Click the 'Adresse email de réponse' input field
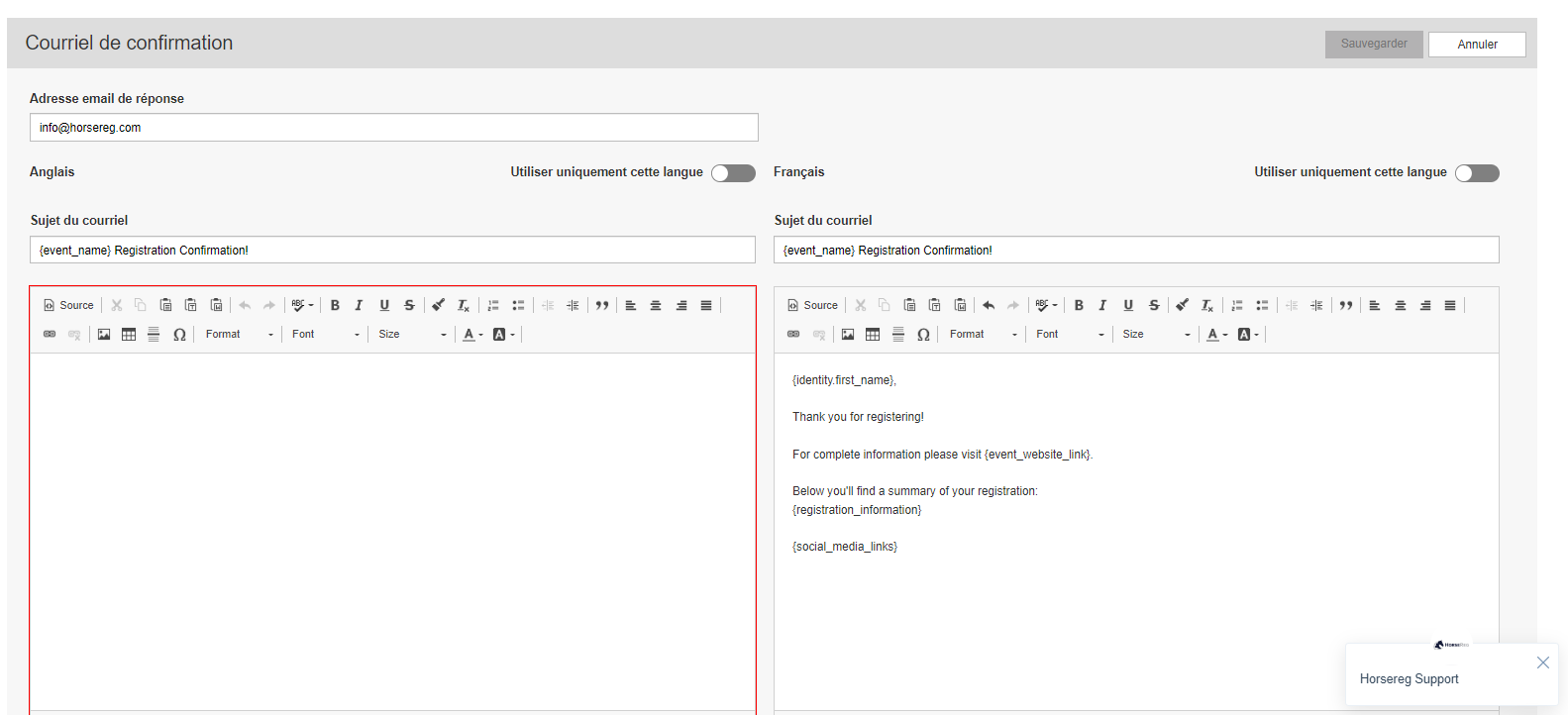 click(x=393, y=128)
